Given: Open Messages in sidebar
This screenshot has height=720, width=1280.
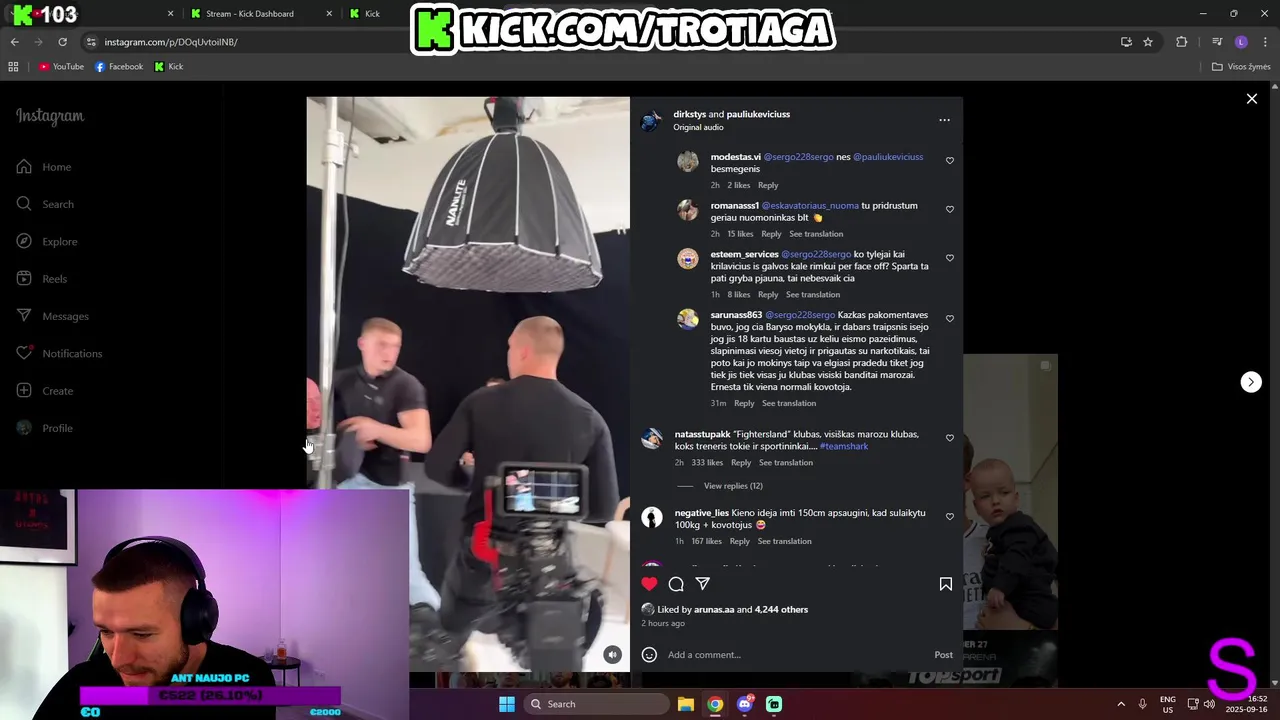Looking at the screenshot, I should (x=53, y=316).
